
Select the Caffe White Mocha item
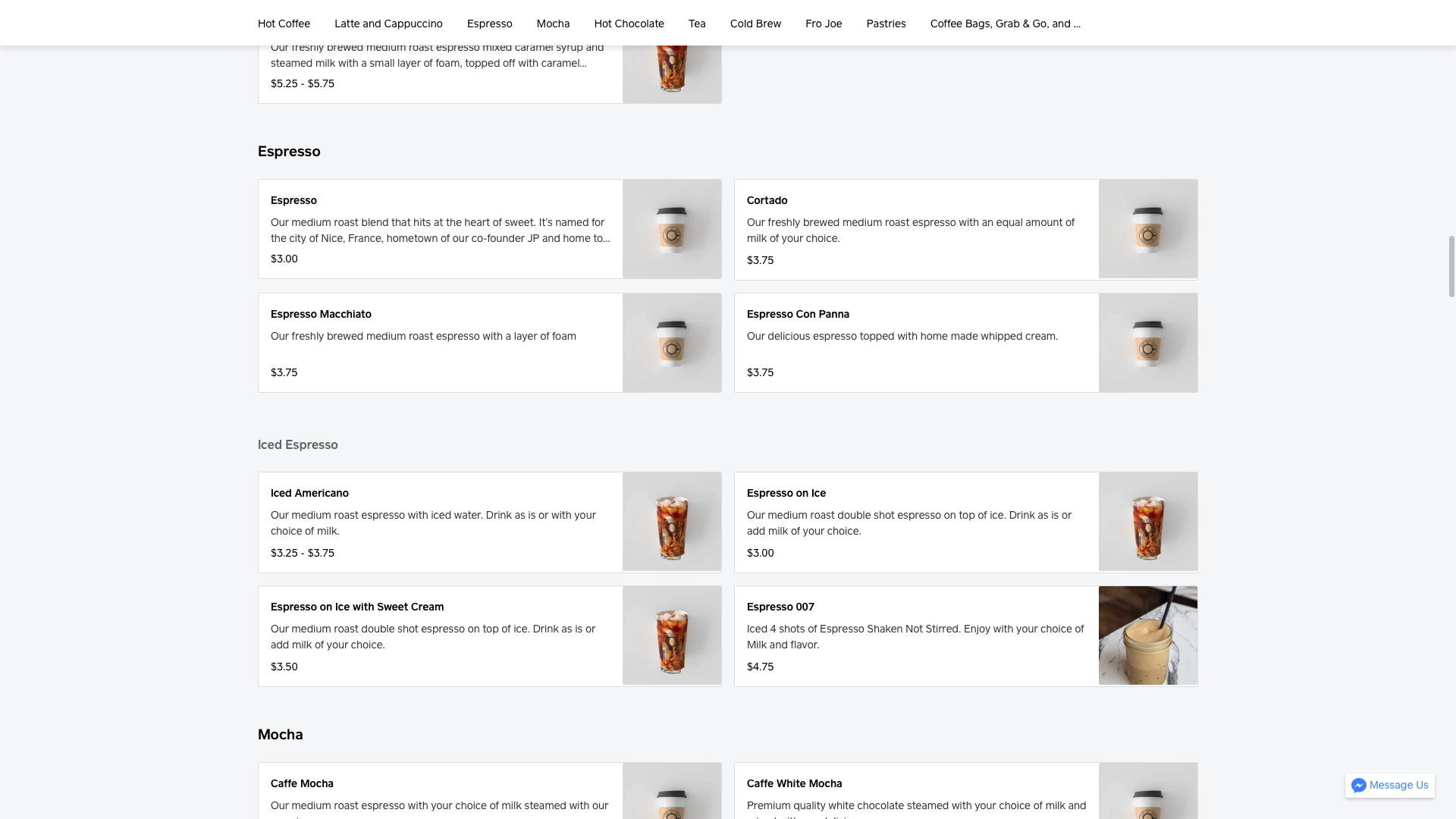[x=794, y=783]
